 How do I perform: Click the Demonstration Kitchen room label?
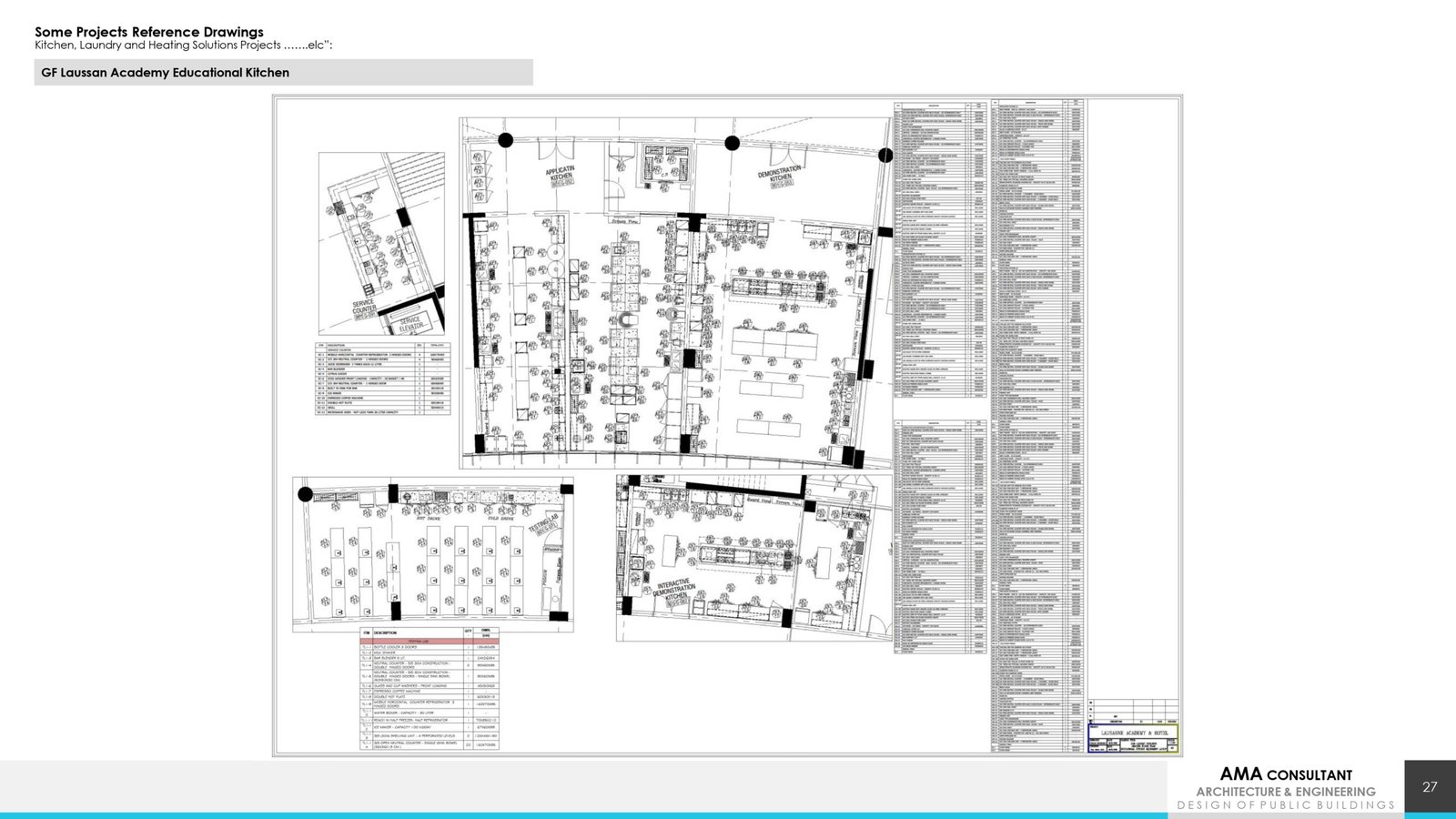click(781, 177)
